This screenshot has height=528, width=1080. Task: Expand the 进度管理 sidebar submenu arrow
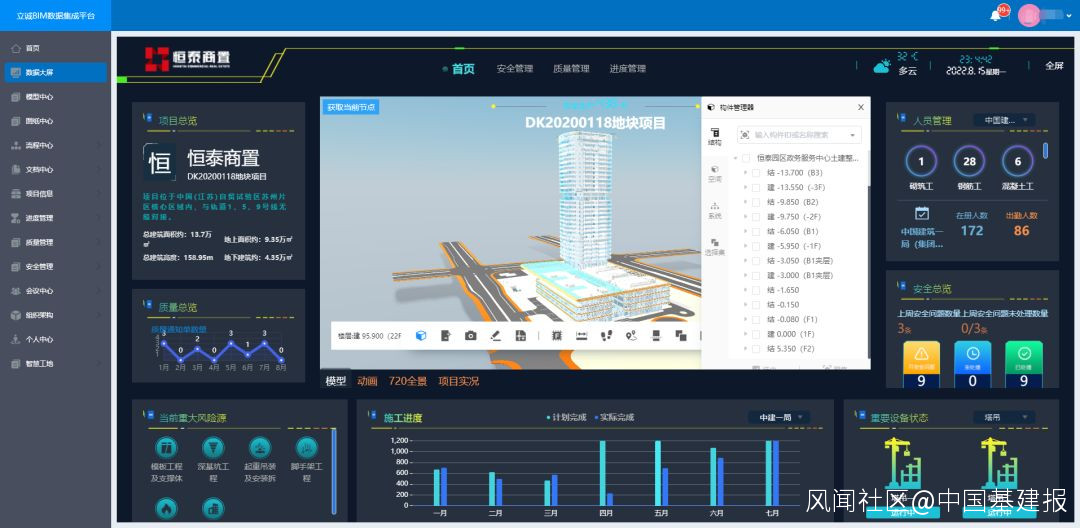coord(98,218)
